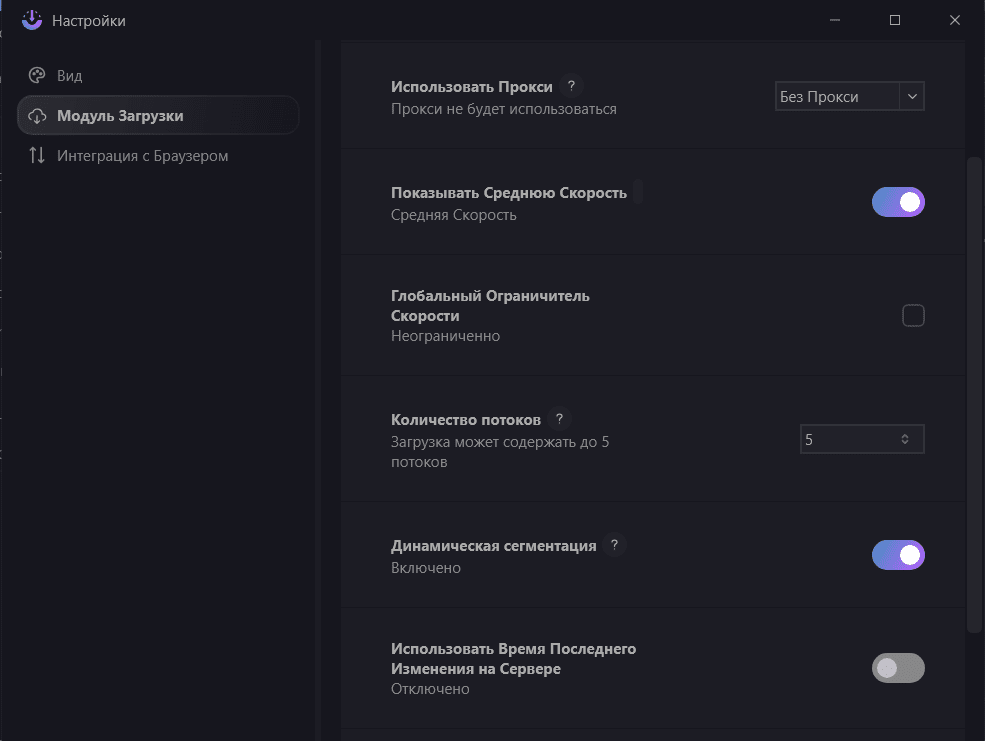Enable Глобальный Ограничитель Скорости checkbox
This screenshot has width=985, height=741.
[913, 316]
